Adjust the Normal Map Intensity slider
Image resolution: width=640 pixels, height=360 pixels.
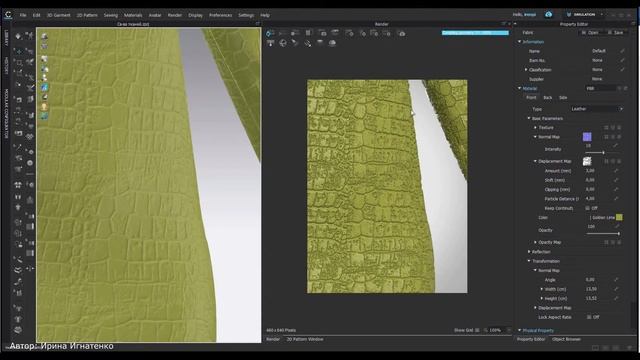(603, 153)
